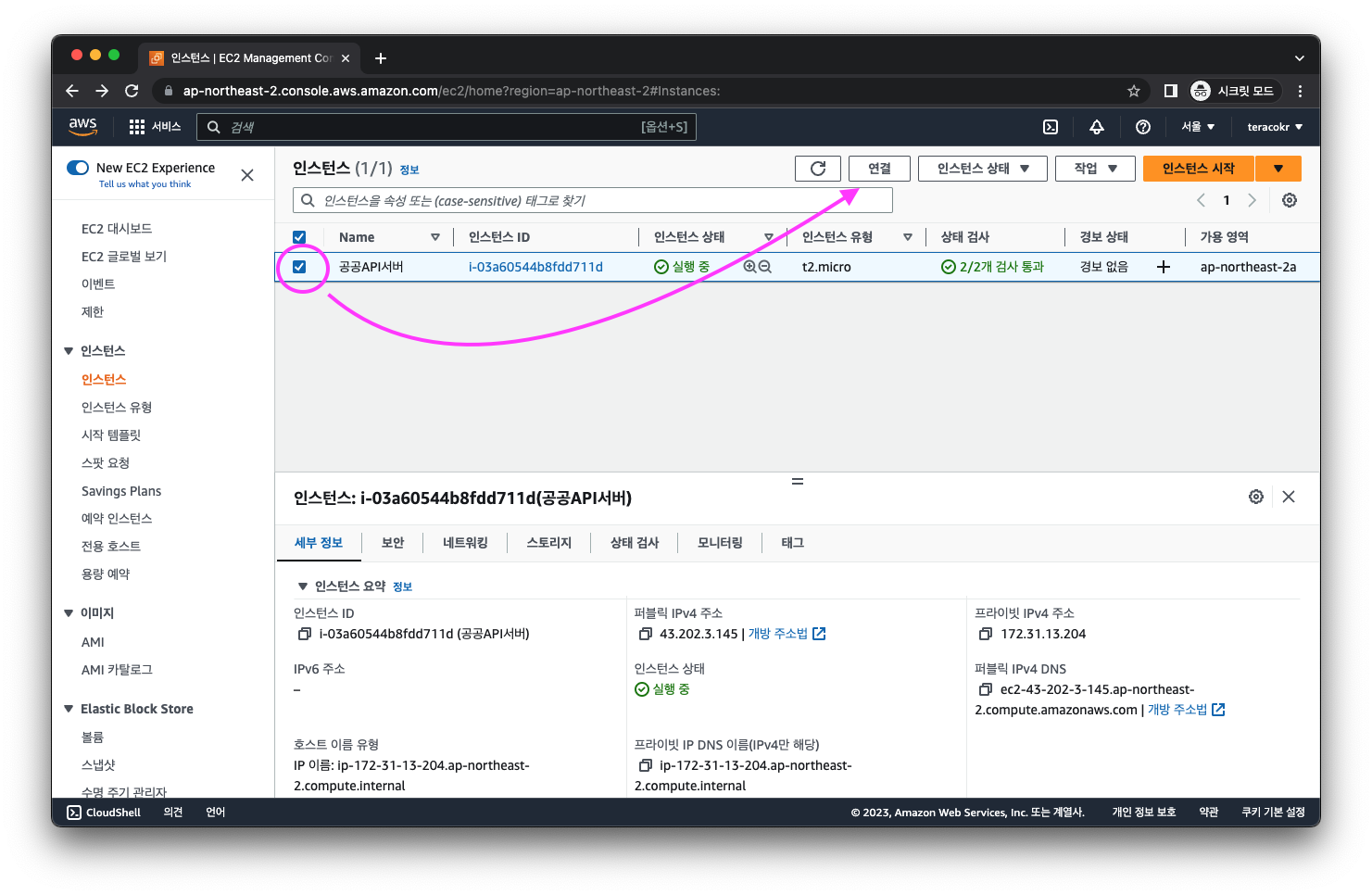Open 개방 주소법 link beside public IP
Screen dimensions: 1372x895
click(787, 634)
